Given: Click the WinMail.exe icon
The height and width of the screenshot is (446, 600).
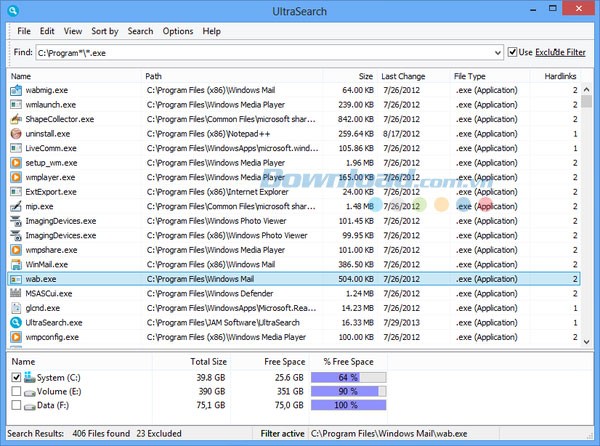Looking at the screenshot, I should coord(16,264).
